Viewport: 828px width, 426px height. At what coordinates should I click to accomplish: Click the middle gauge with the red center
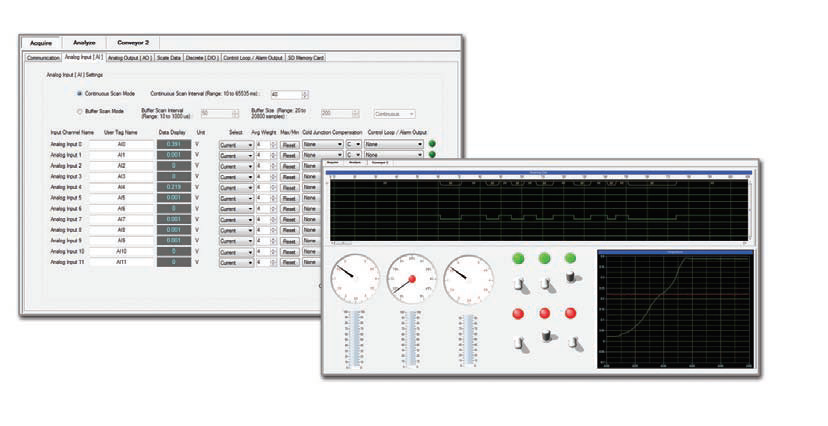(x=411, y=279)
